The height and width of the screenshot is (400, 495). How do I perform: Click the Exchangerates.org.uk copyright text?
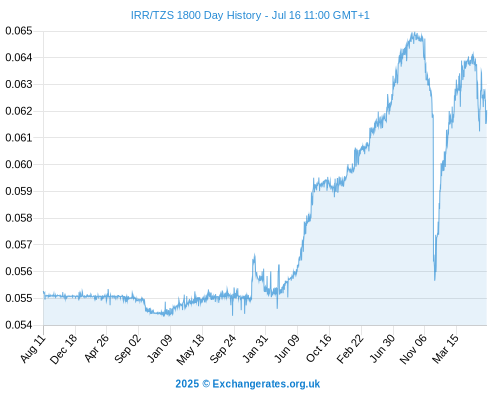click(x=248, y=384)
